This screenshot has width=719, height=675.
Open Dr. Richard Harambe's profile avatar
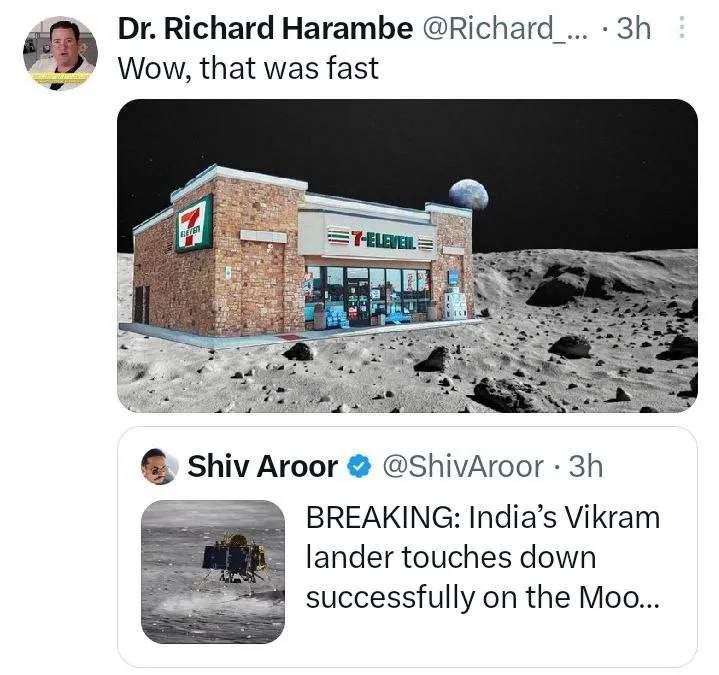pos(60,54)
